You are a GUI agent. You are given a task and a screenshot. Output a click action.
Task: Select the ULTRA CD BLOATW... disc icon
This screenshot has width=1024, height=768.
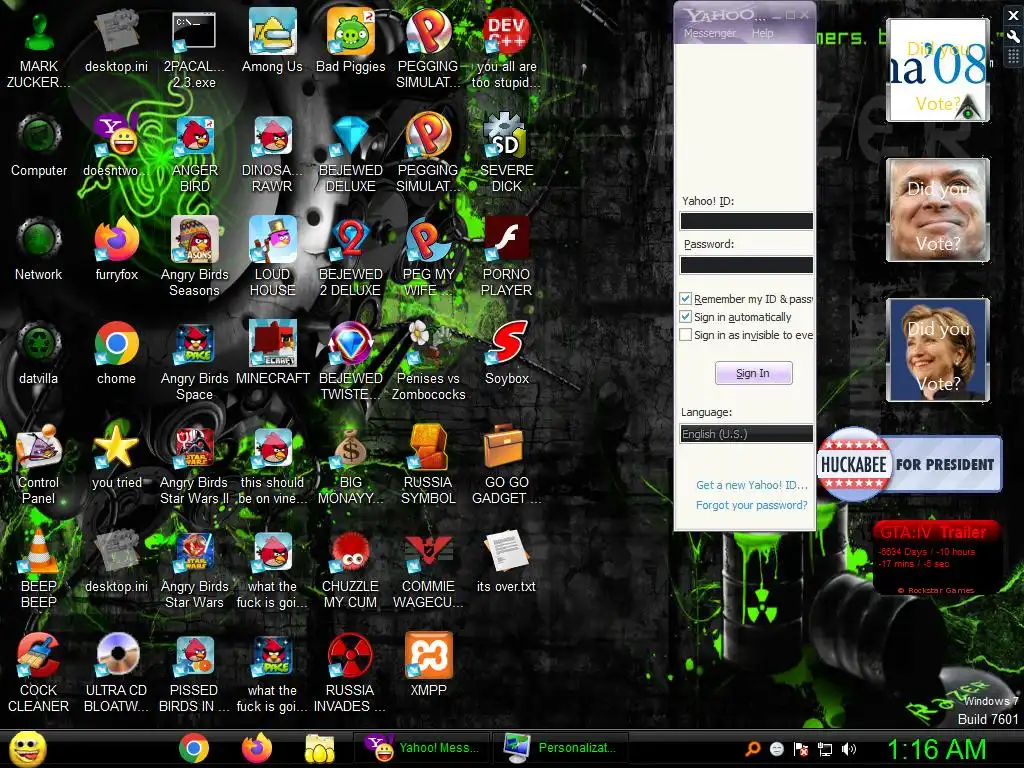click(x=116, y=673)
